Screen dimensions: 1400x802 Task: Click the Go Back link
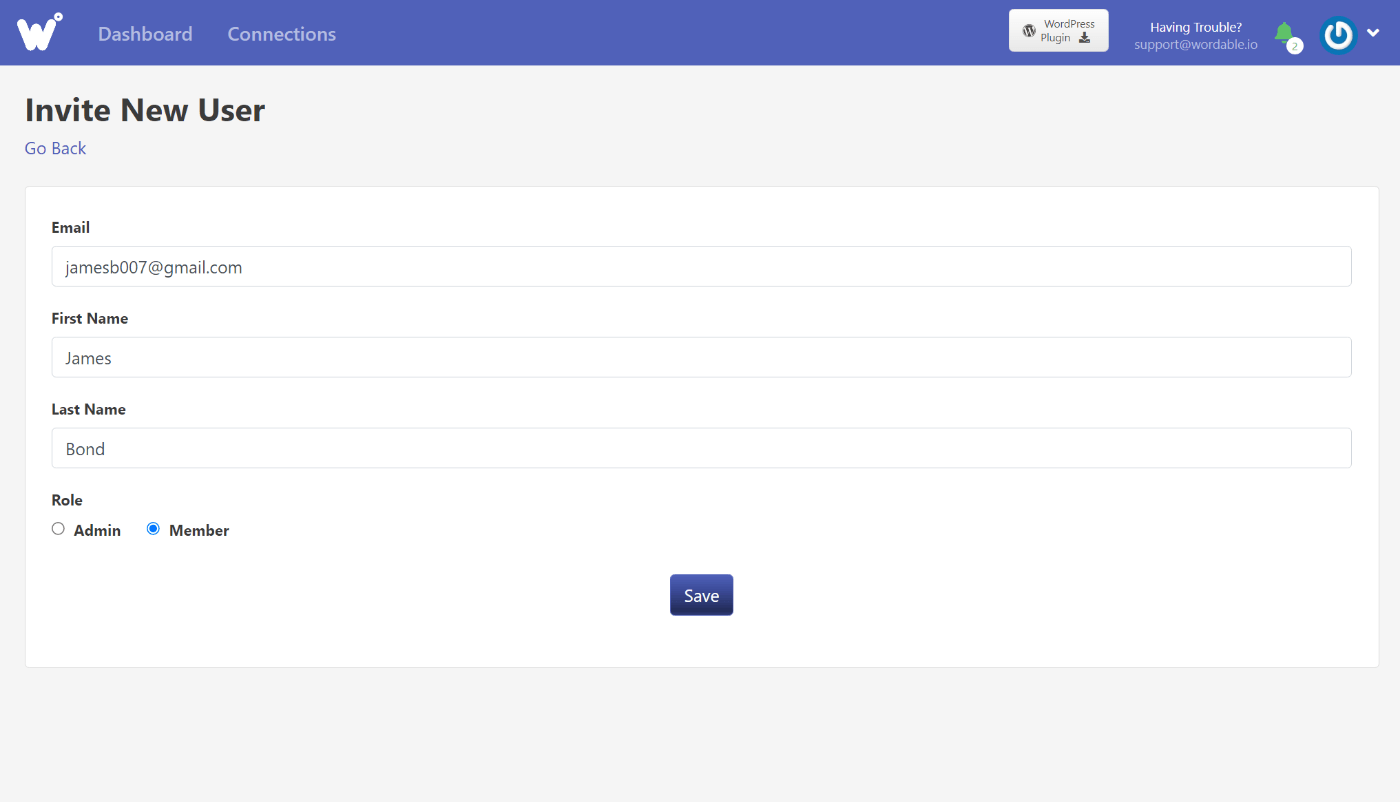[56, 148]
